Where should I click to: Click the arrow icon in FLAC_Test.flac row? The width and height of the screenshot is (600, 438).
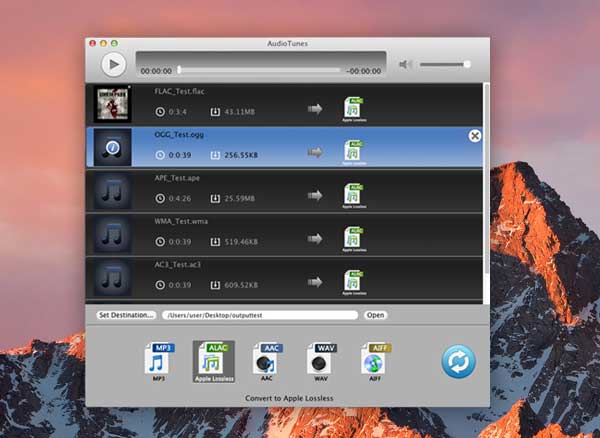(315, 109)
